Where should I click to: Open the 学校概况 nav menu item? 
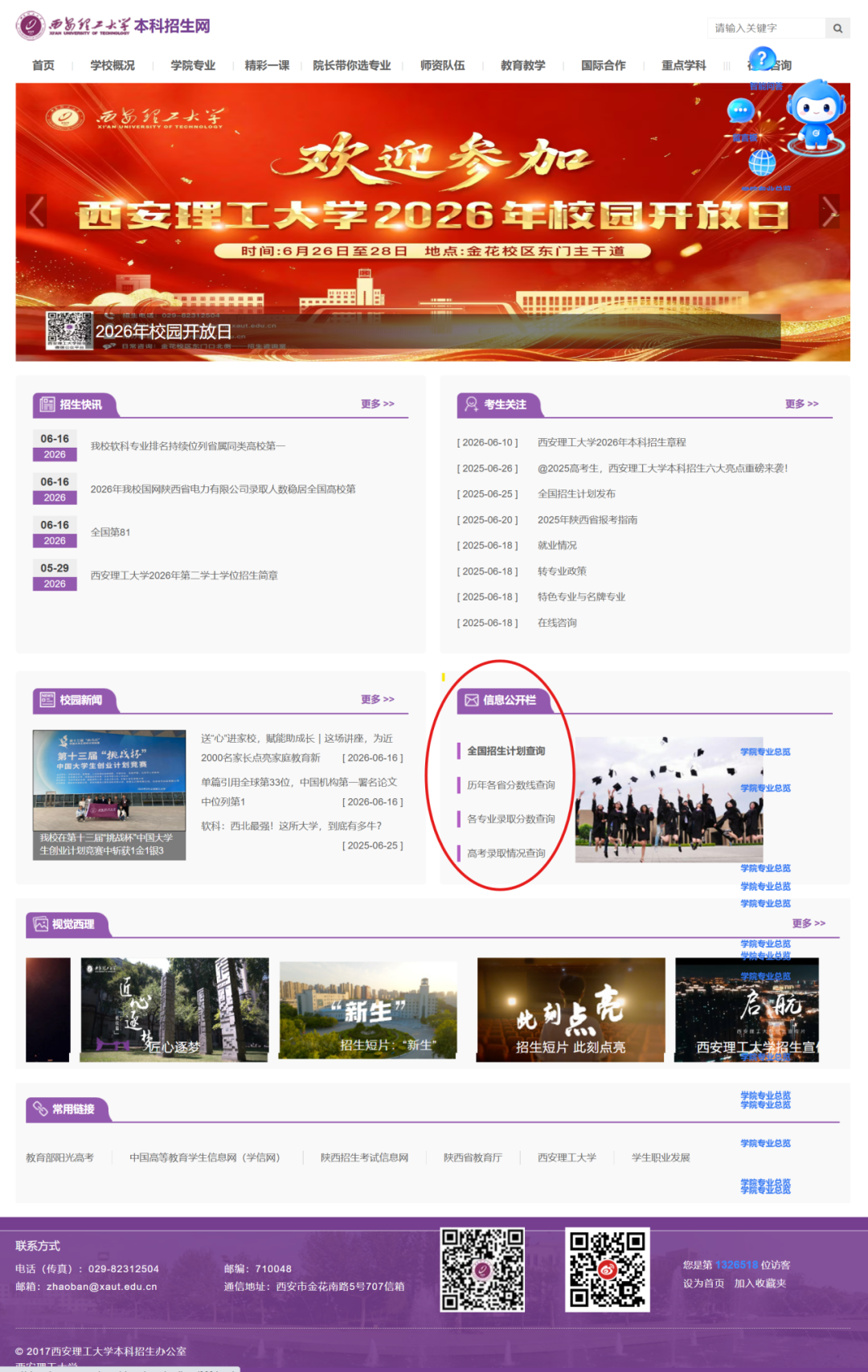click(113, 65)
